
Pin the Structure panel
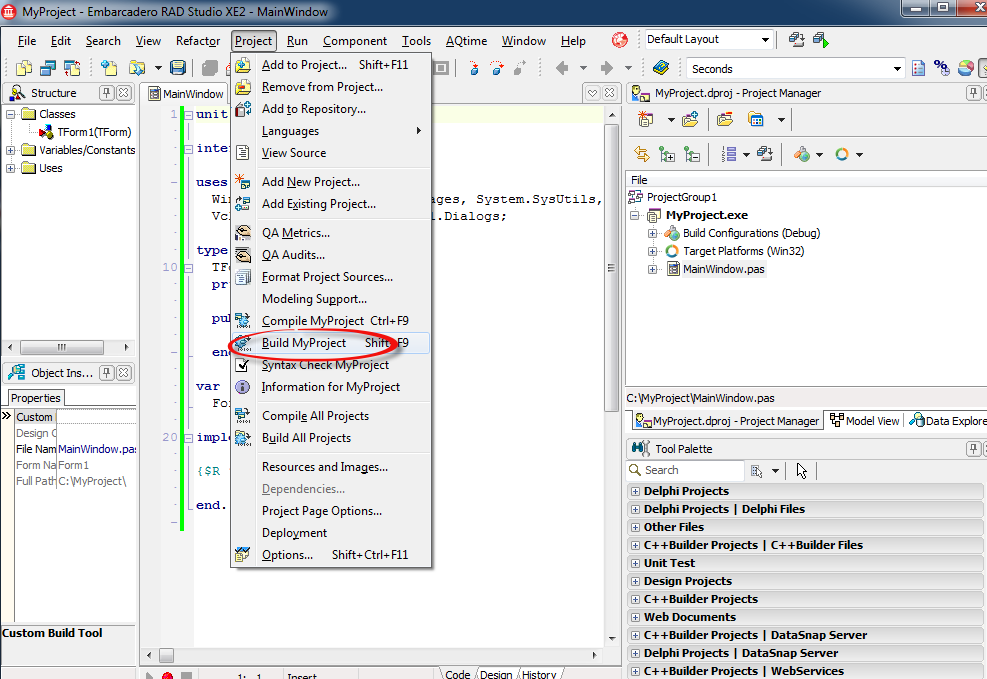click(x=106, y=93)
